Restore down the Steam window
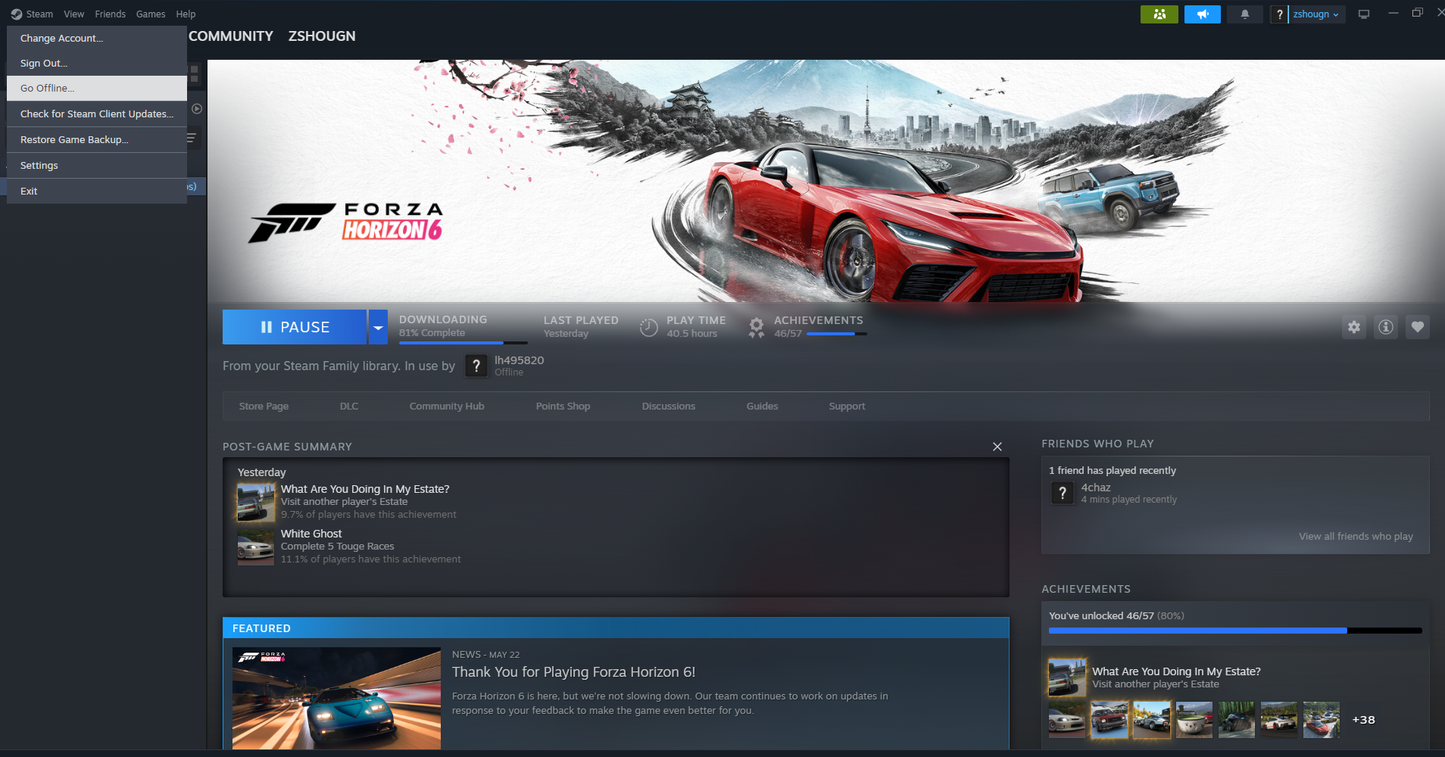 (x=1417, y=13)
